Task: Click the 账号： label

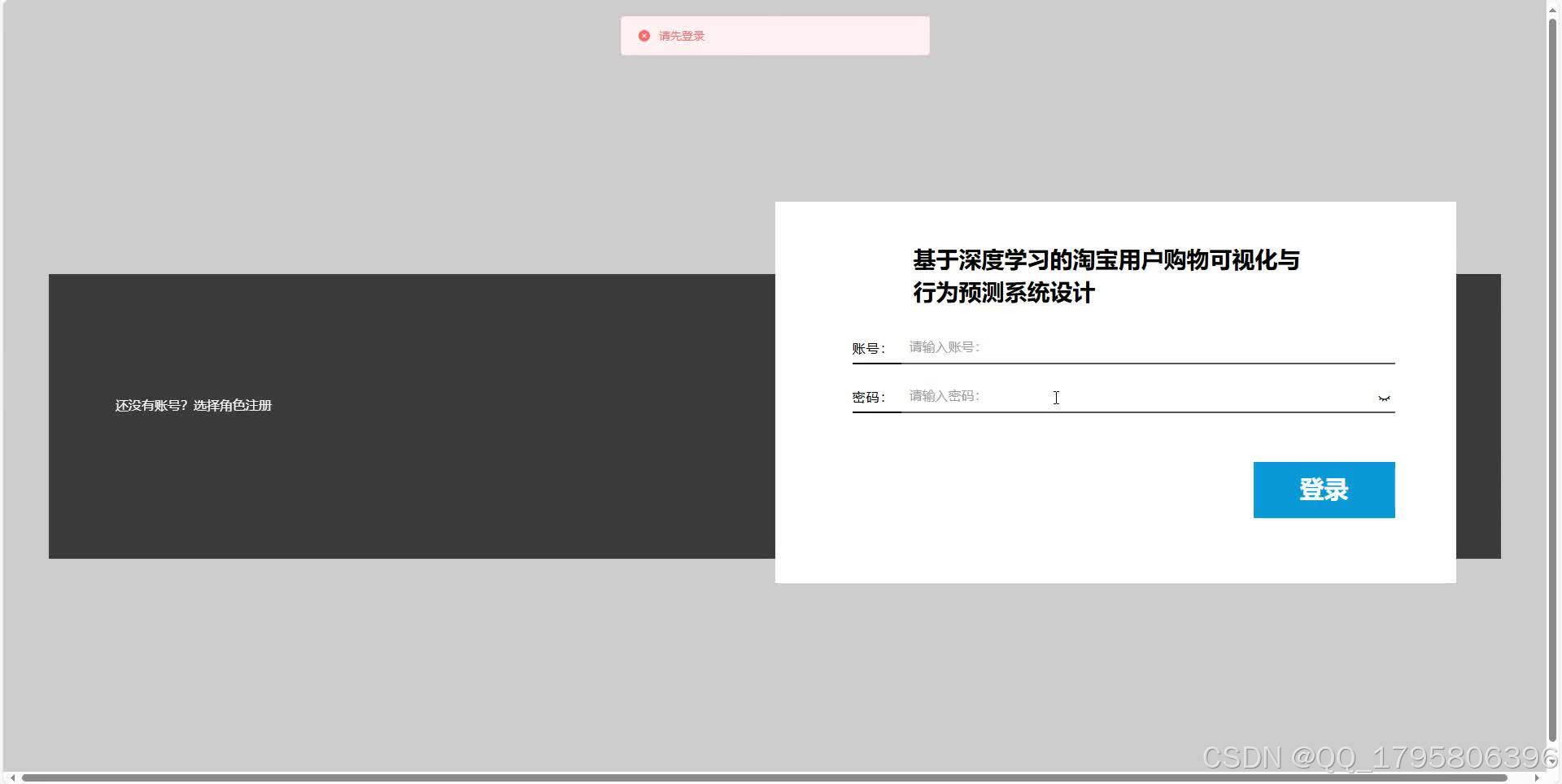Action: tap(869, 348)
